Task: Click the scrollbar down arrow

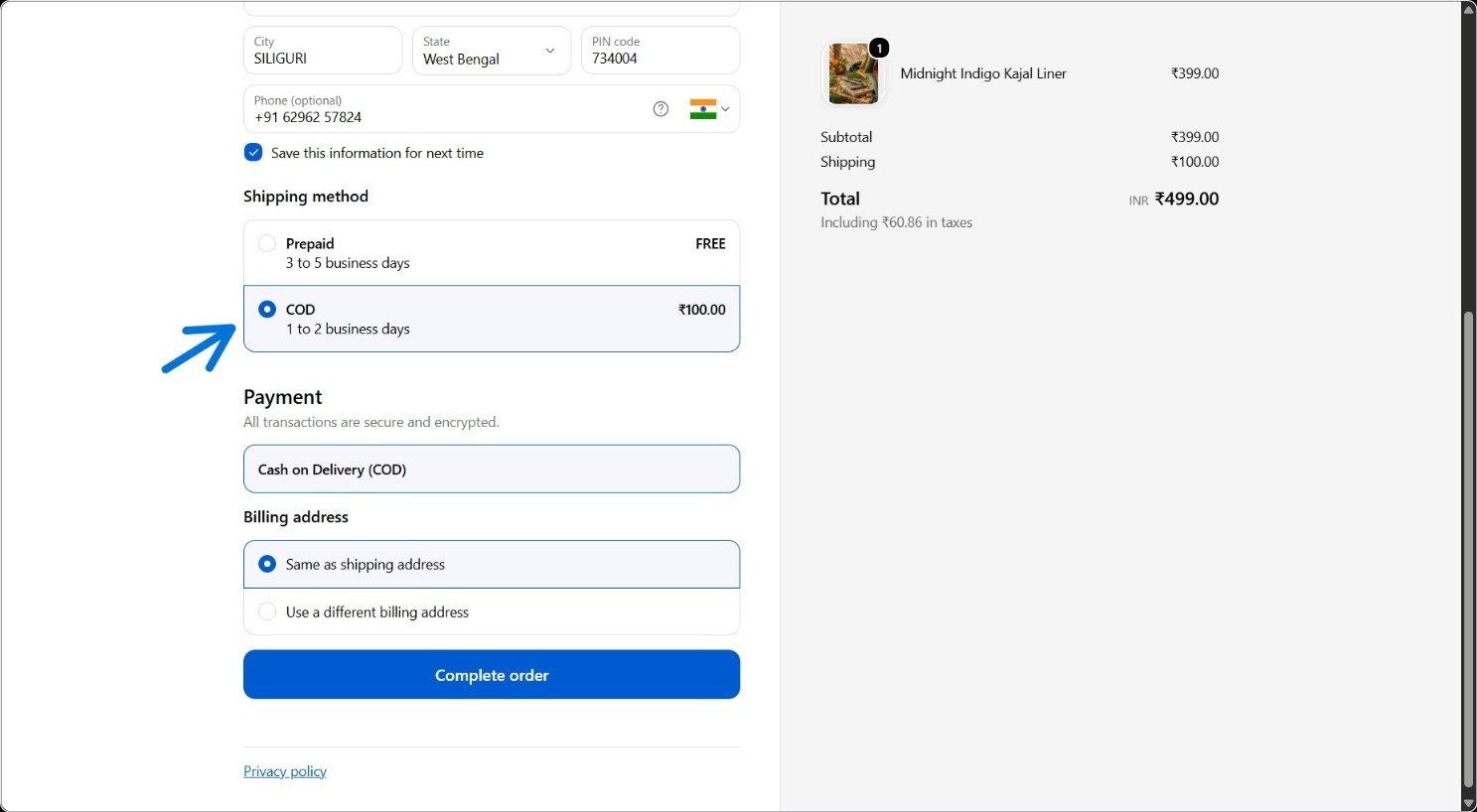Action: coord(1469,802)
